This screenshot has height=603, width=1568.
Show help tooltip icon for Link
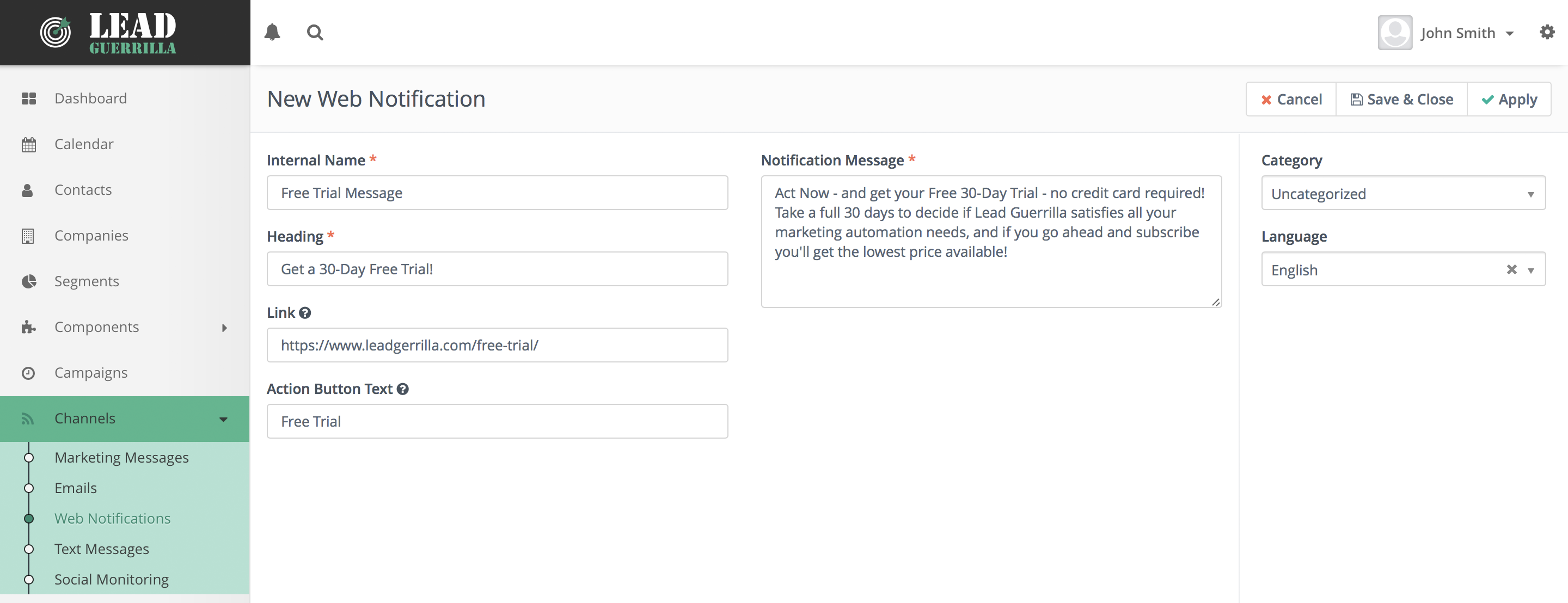click(305, 313)
